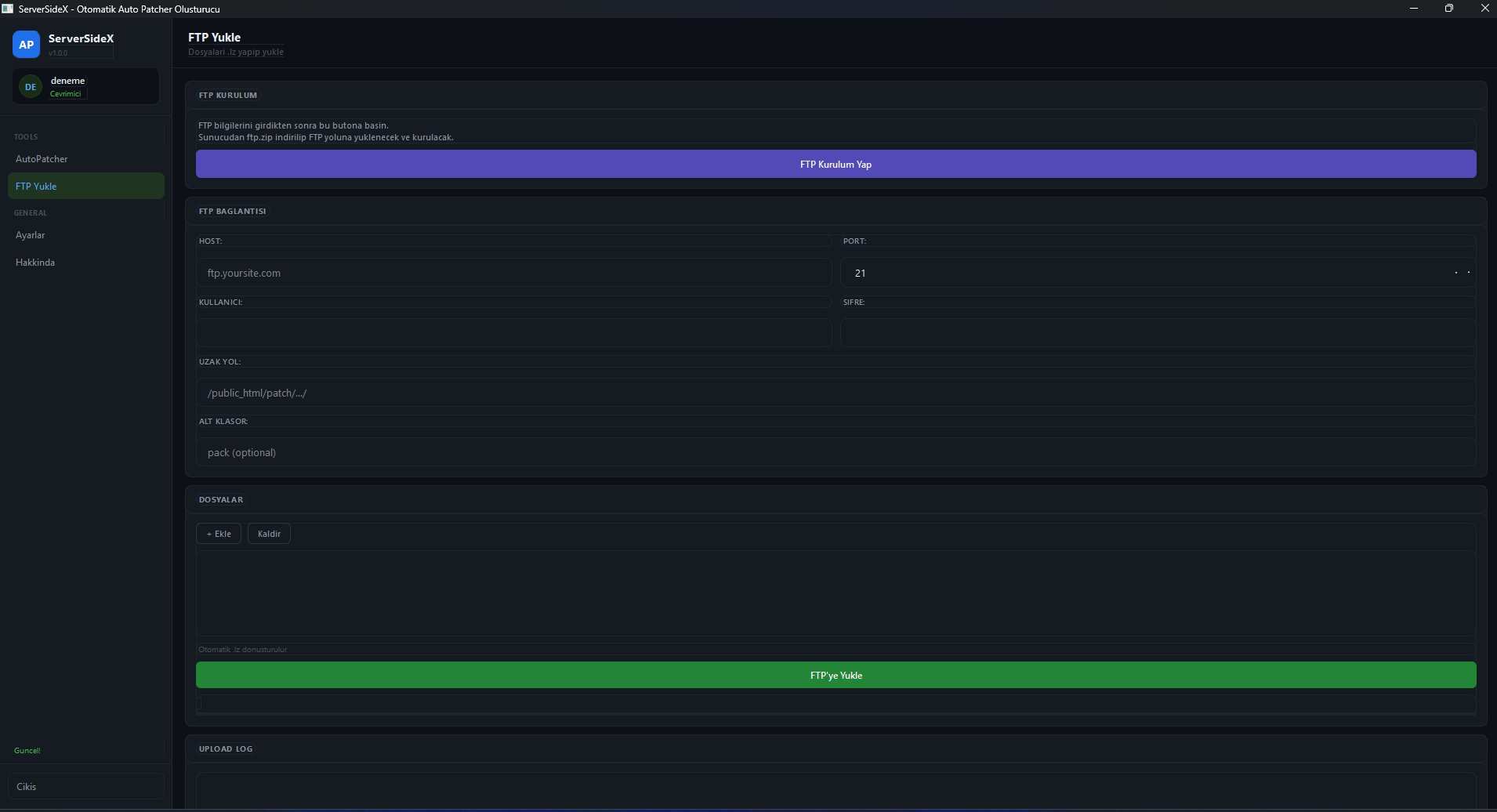The height and width of the screenshot is (812, 1497).
Task: Focus the Kullanici username field
Action: [513, 332]
